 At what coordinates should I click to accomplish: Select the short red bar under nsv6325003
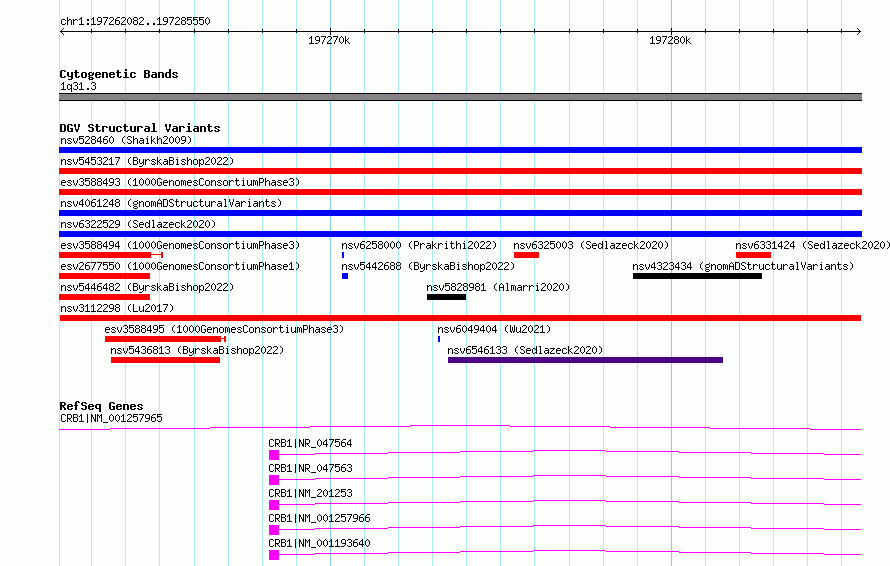[x=526, y=255]
